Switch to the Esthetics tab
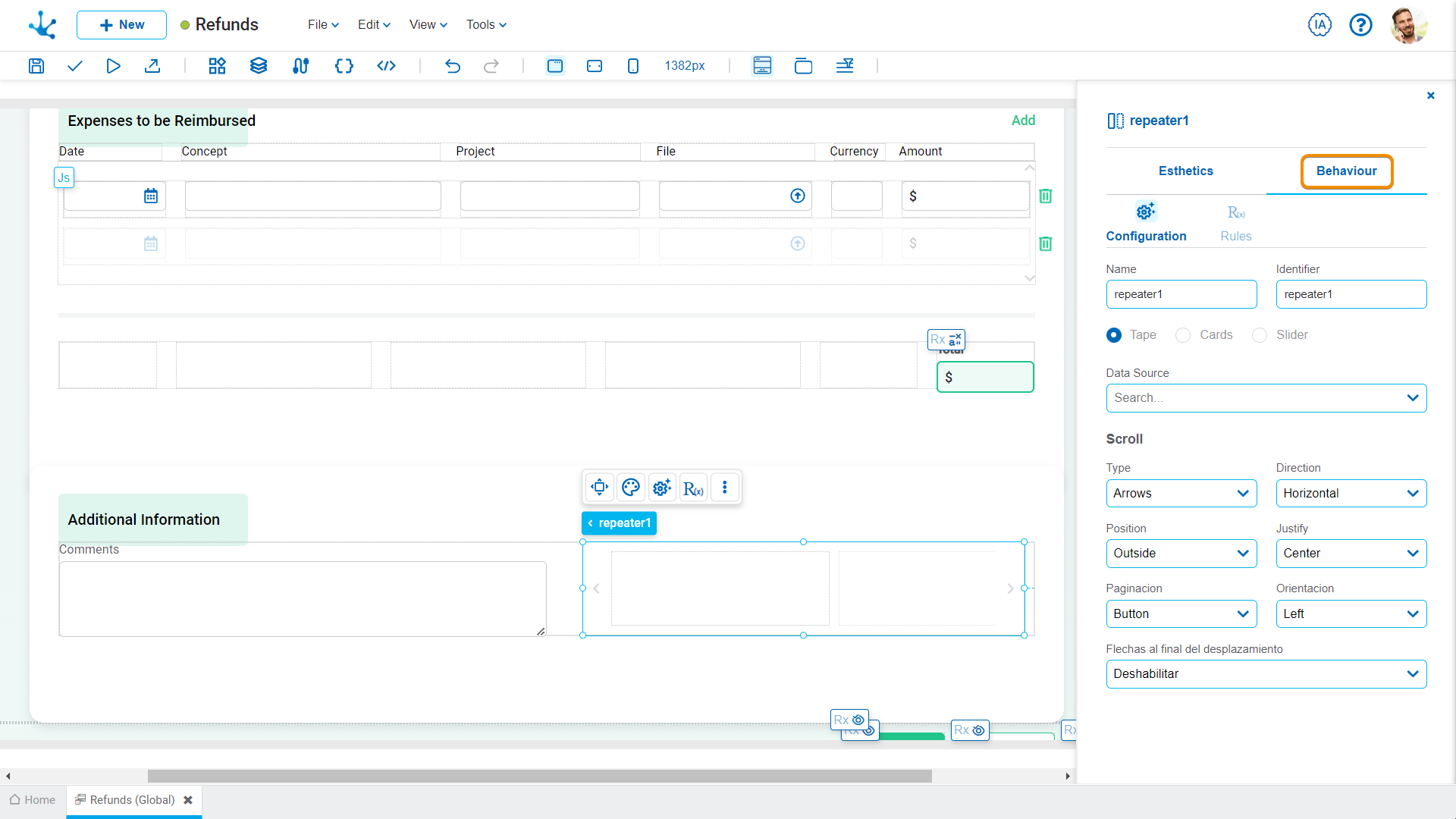1456x819 pixels. (1185, 171)
